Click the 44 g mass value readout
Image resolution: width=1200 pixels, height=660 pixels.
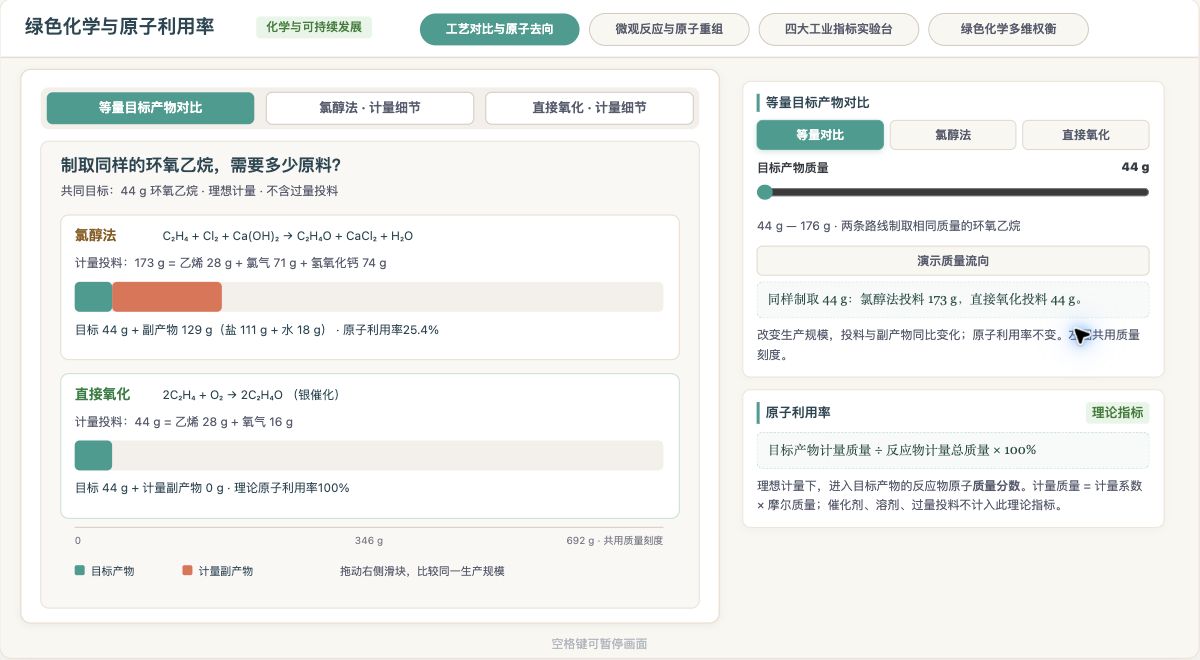[1135, 167]
